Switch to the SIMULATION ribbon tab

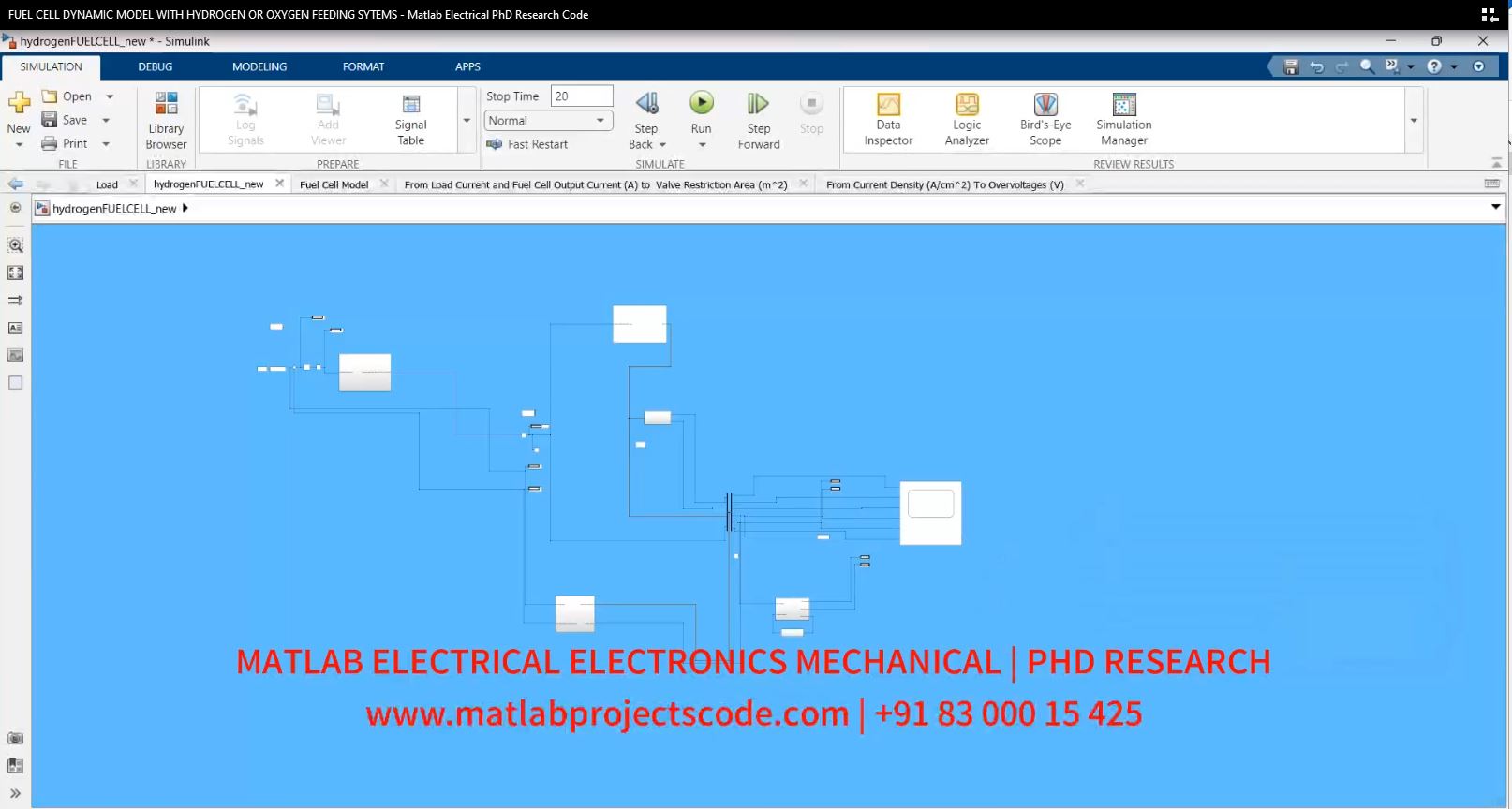coord(52,66)
